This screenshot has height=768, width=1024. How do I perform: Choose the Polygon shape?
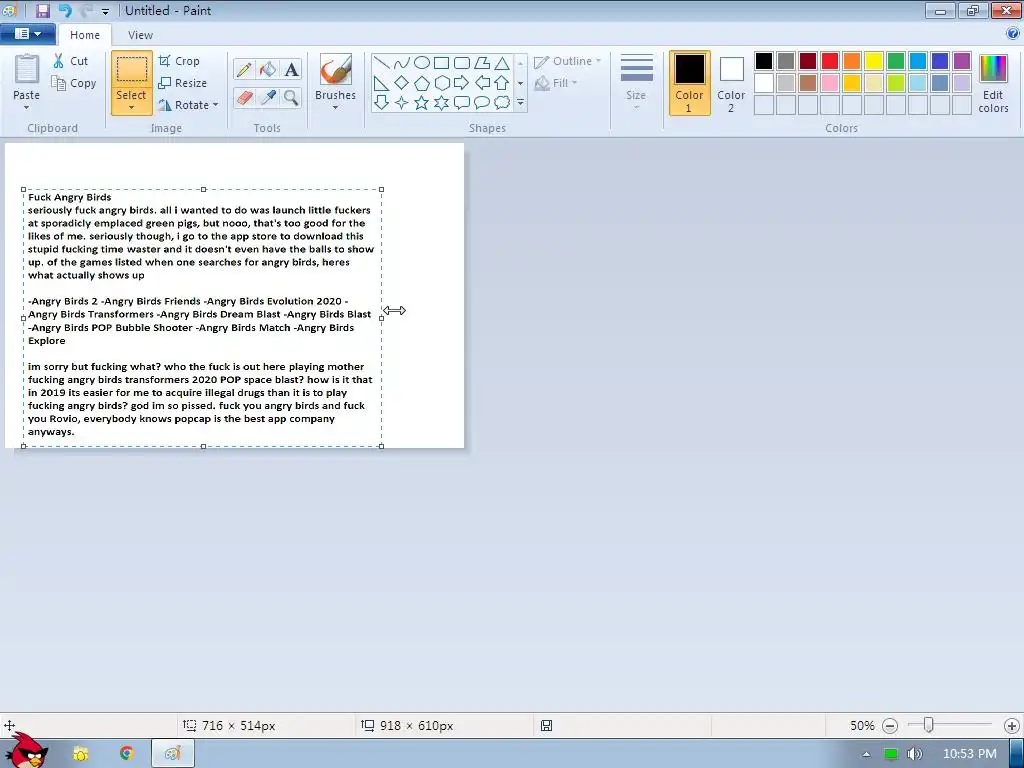pos(482,63)
